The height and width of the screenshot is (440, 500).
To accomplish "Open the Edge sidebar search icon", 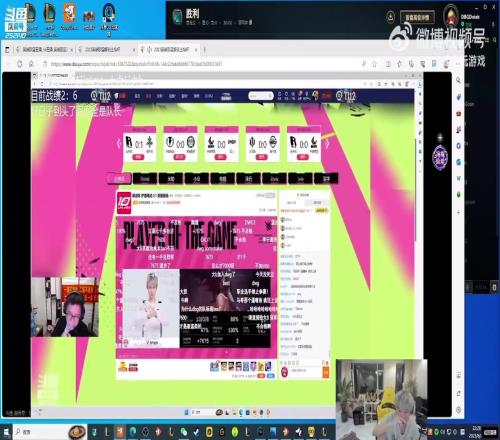I will tap(458, 80).
